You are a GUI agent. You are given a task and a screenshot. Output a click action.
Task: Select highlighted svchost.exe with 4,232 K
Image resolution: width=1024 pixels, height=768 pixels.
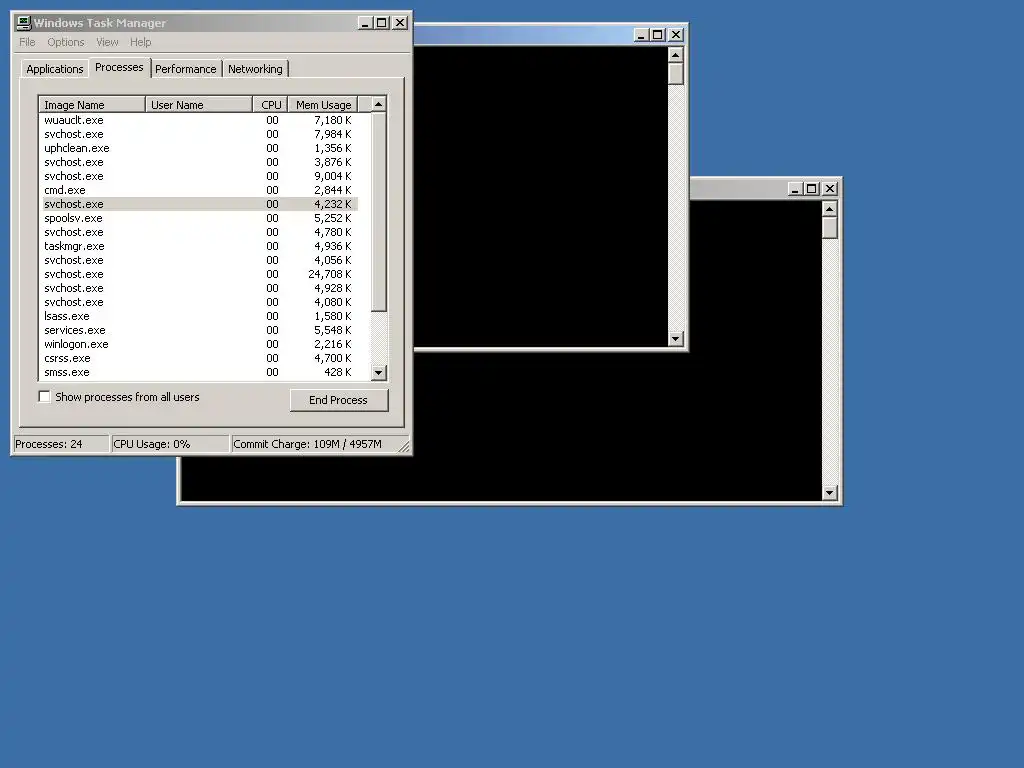[200, 204]
